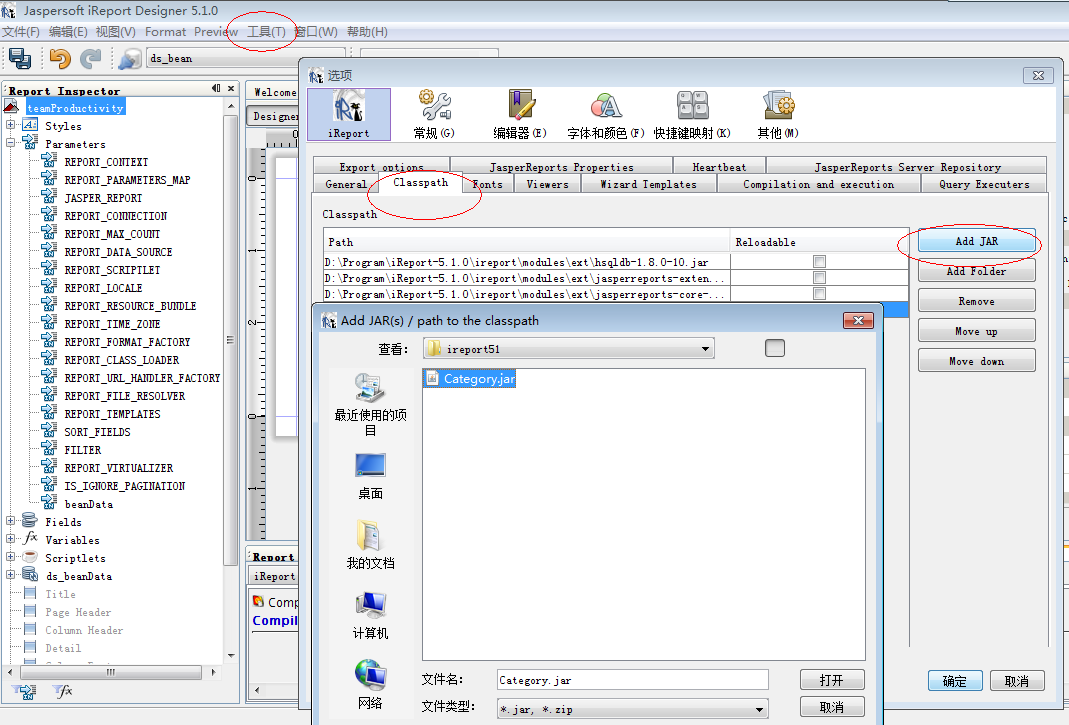Click the Path column header
1069x725 pixels.
[x=526, y=242]
